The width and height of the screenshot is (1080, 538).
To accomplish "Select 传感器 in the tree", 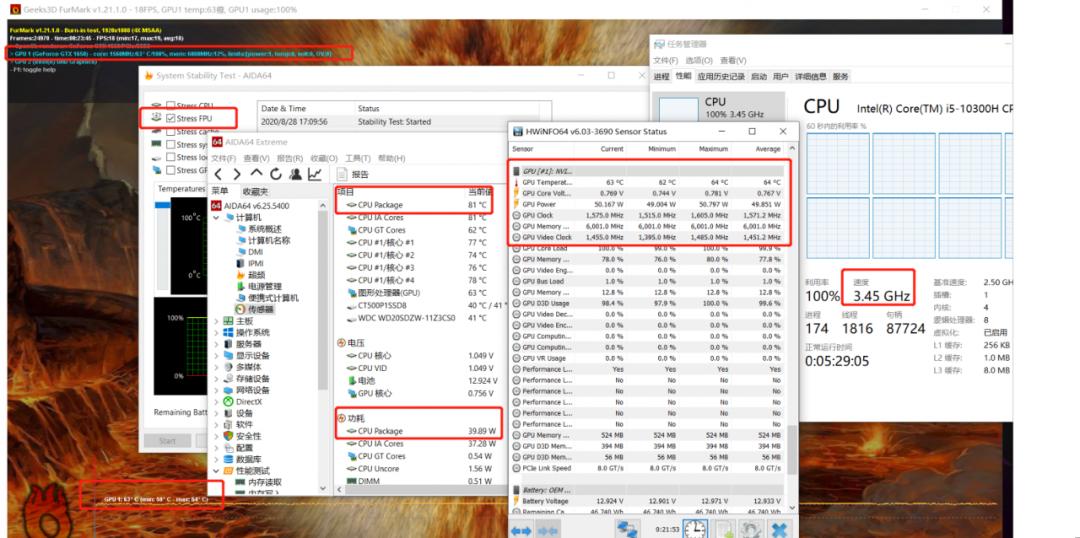I will 260,309.
